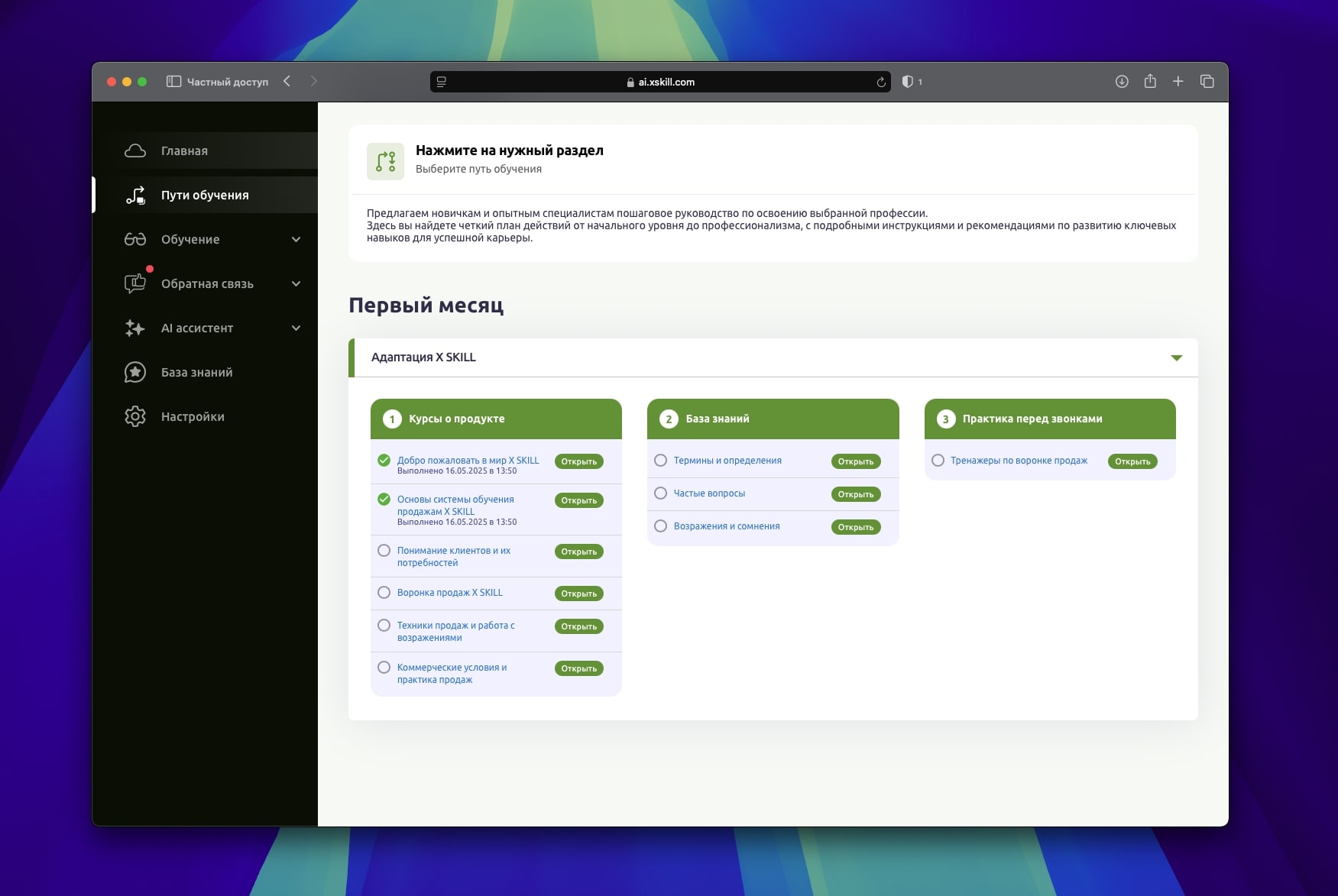The height and width of the screenshot is (896, 1338).
Task: Mark the circle for Техники продаж и работа с возражениями
Action: coord(384,625)
